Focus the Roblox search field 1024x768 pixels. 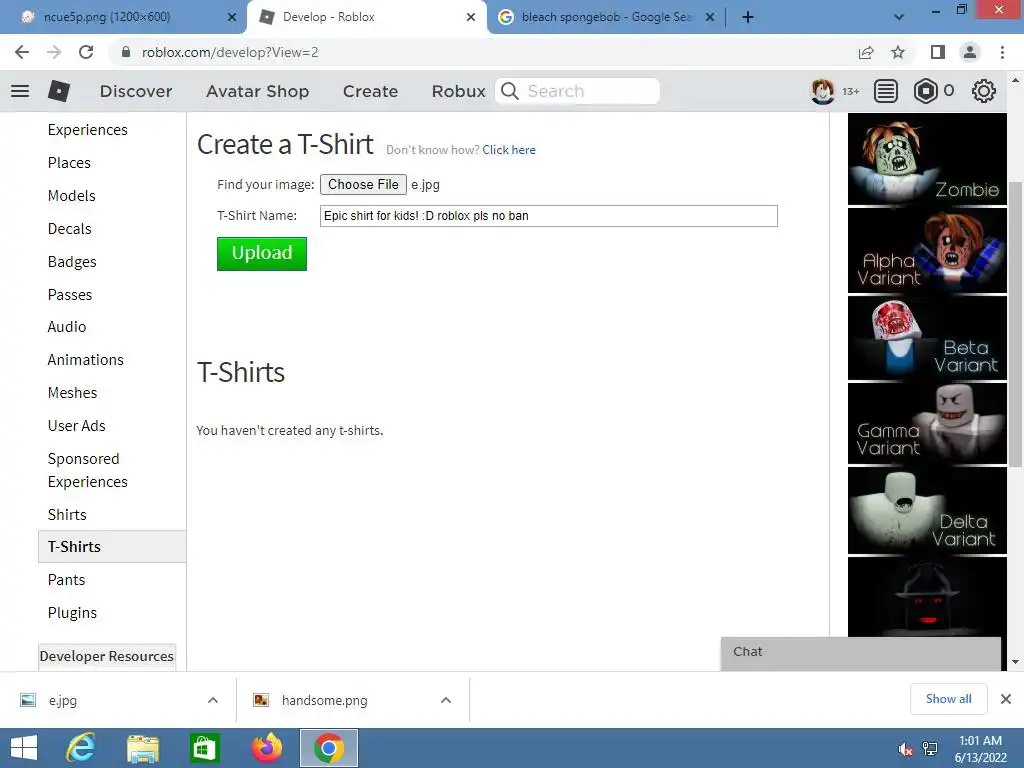[x=577, y=91]
